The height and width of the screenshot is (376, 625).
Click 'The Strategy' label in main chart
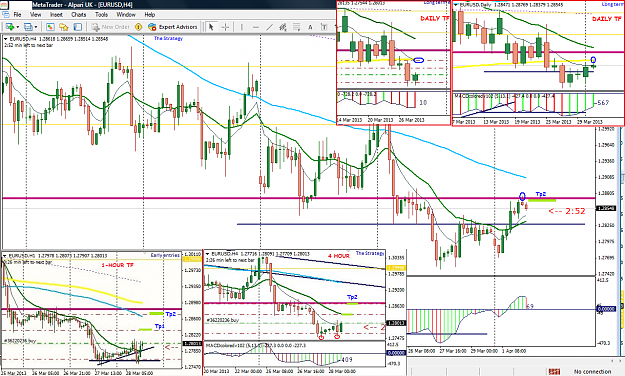tap(168, 38)
